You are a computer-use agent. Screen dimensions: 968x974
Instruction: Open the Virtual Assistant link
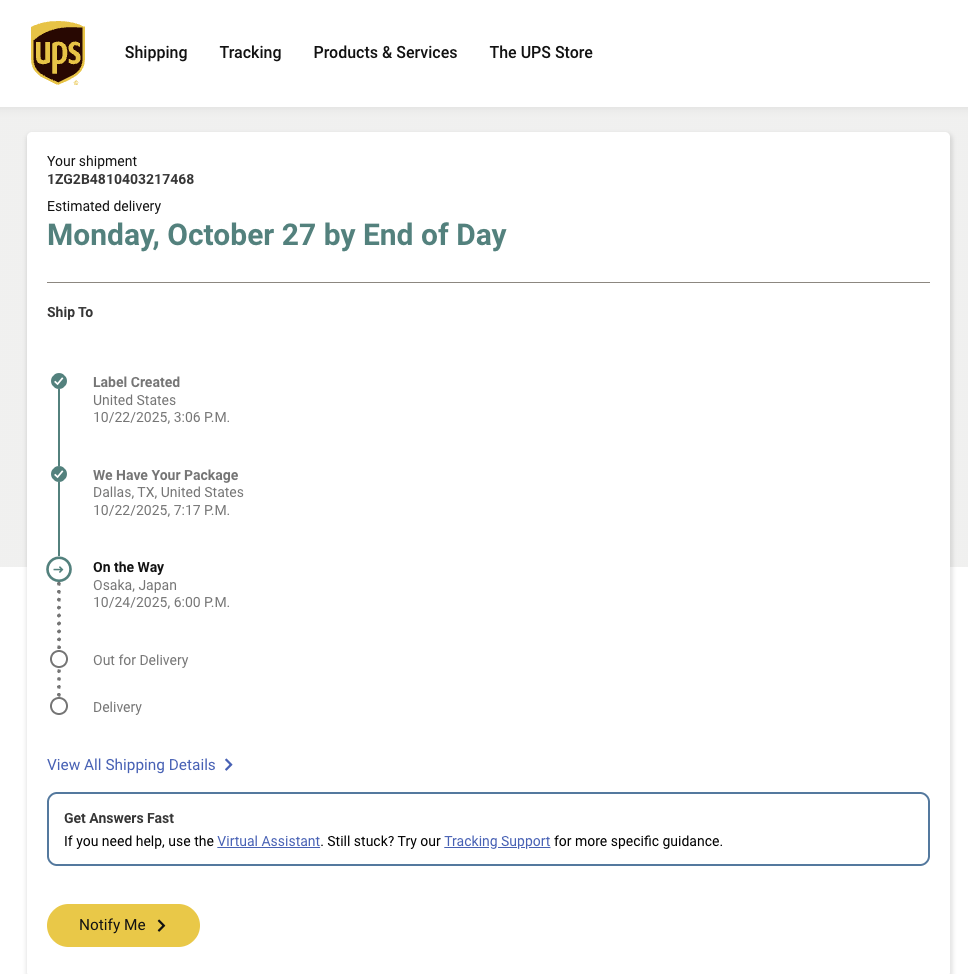pyautogui.click(x=269, y=841)
